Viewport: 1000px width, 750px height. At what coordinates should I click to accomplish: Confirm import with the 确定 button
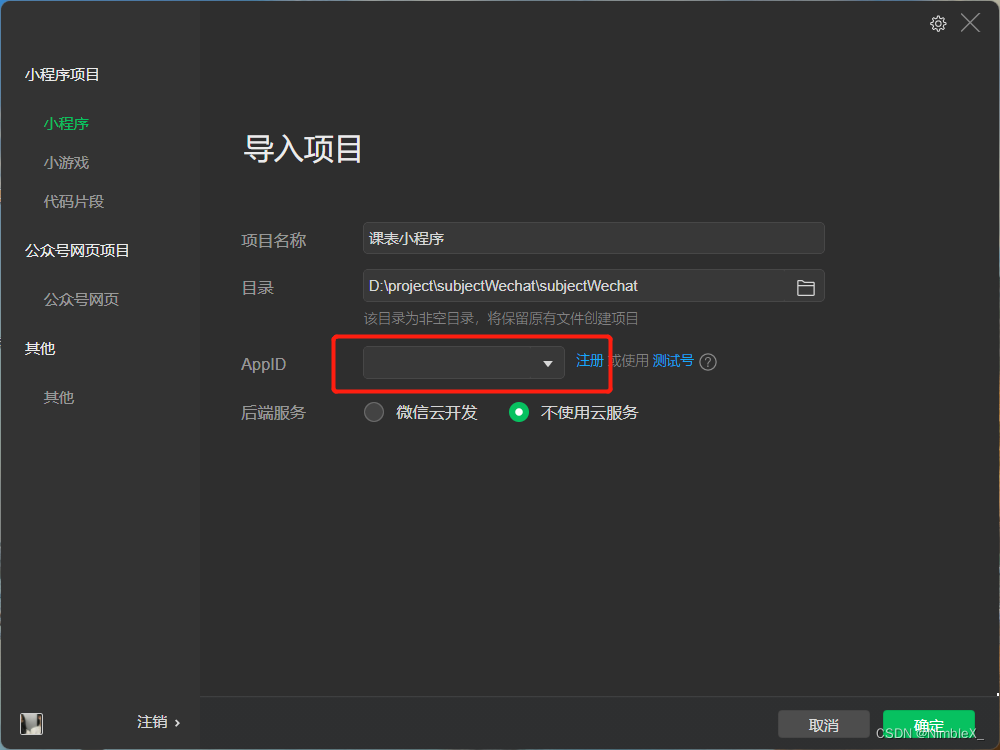tap(929, 725)
